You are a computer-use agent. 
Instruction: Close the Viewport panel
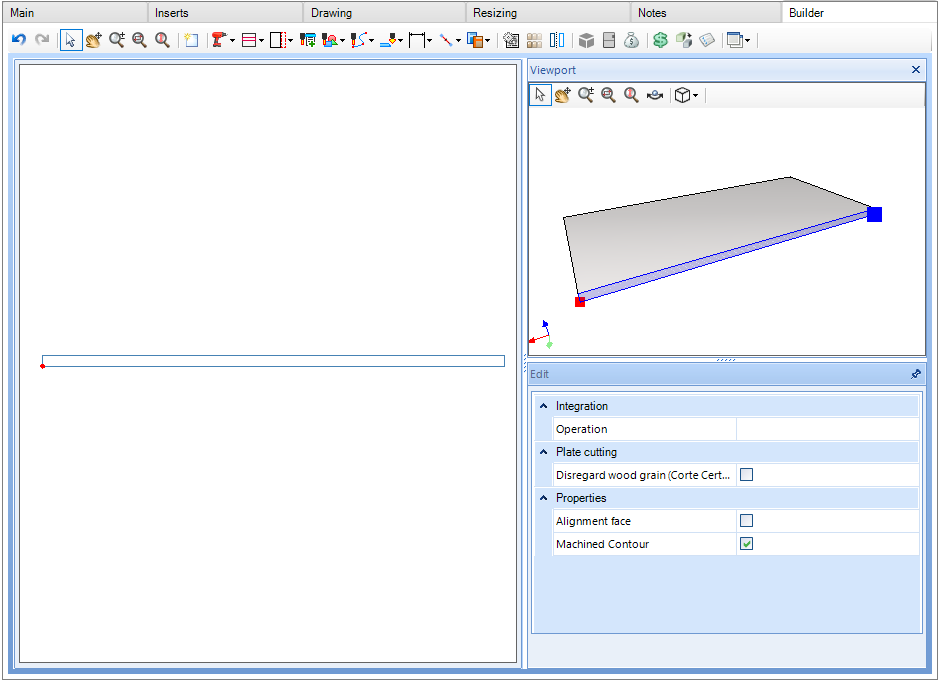915,70
